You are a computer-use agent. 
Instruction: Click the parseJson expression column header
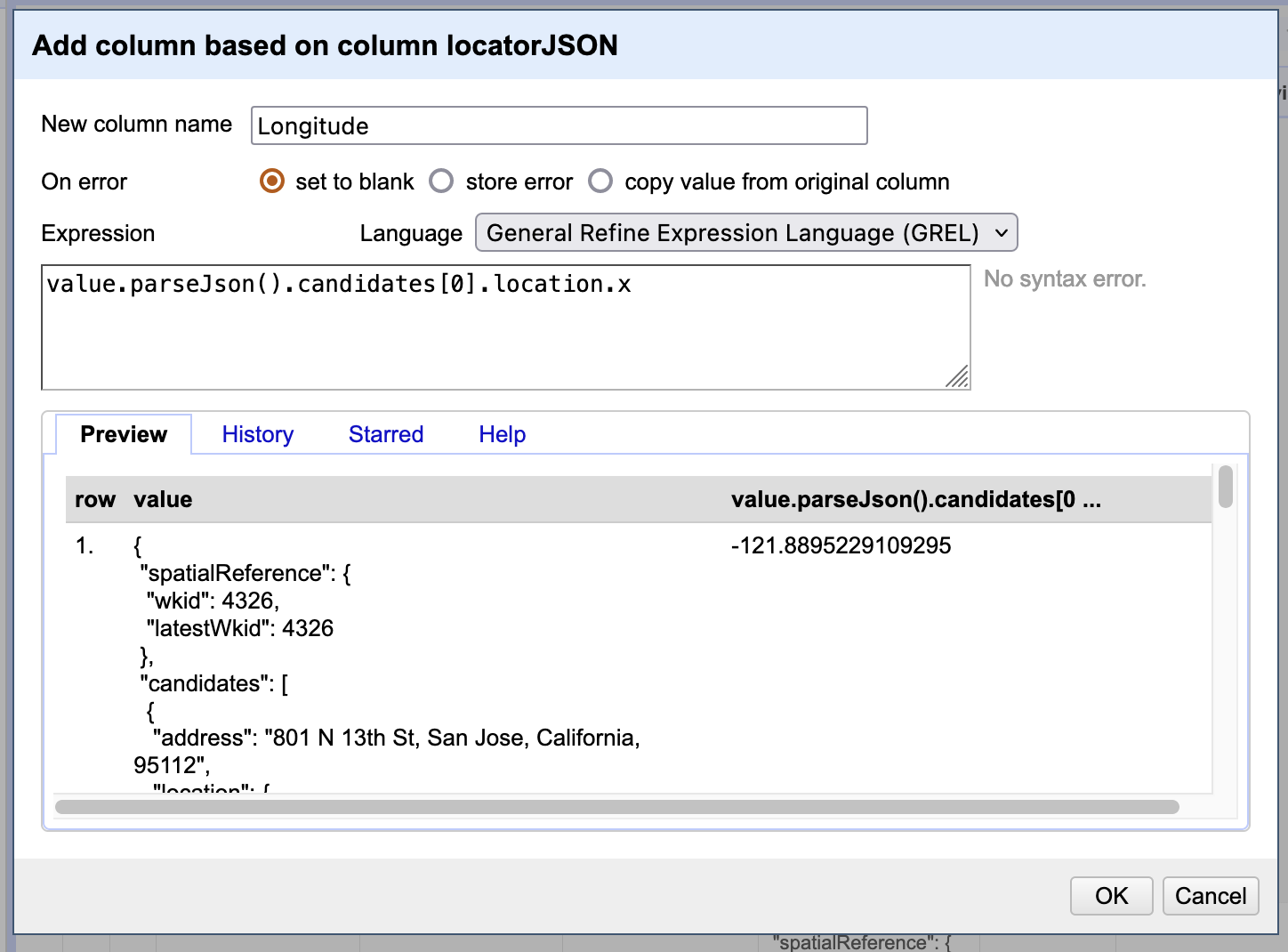[x=915, y=499]
